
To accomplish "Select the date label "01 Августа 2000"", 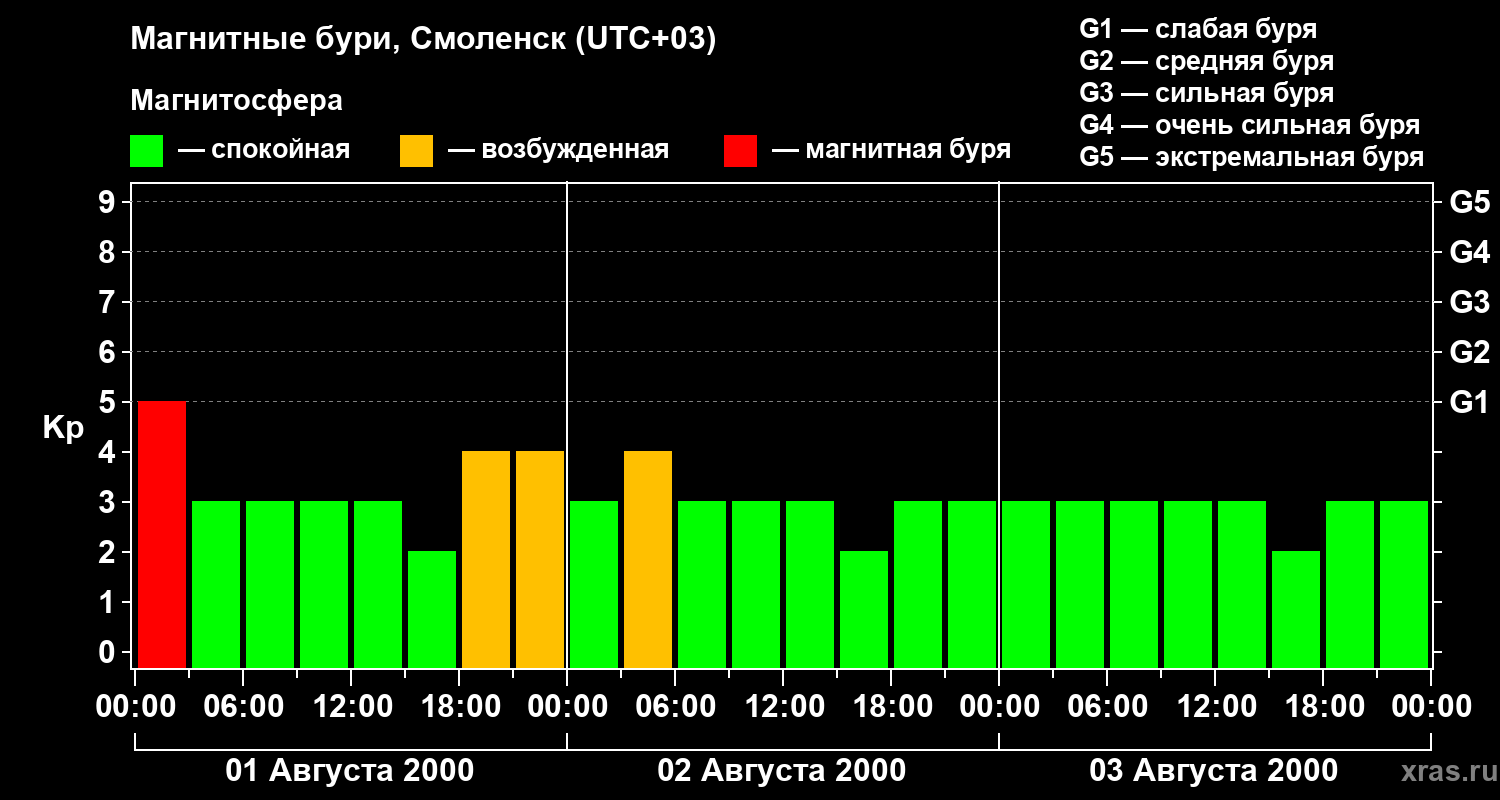I will click(x=350, y=771).
